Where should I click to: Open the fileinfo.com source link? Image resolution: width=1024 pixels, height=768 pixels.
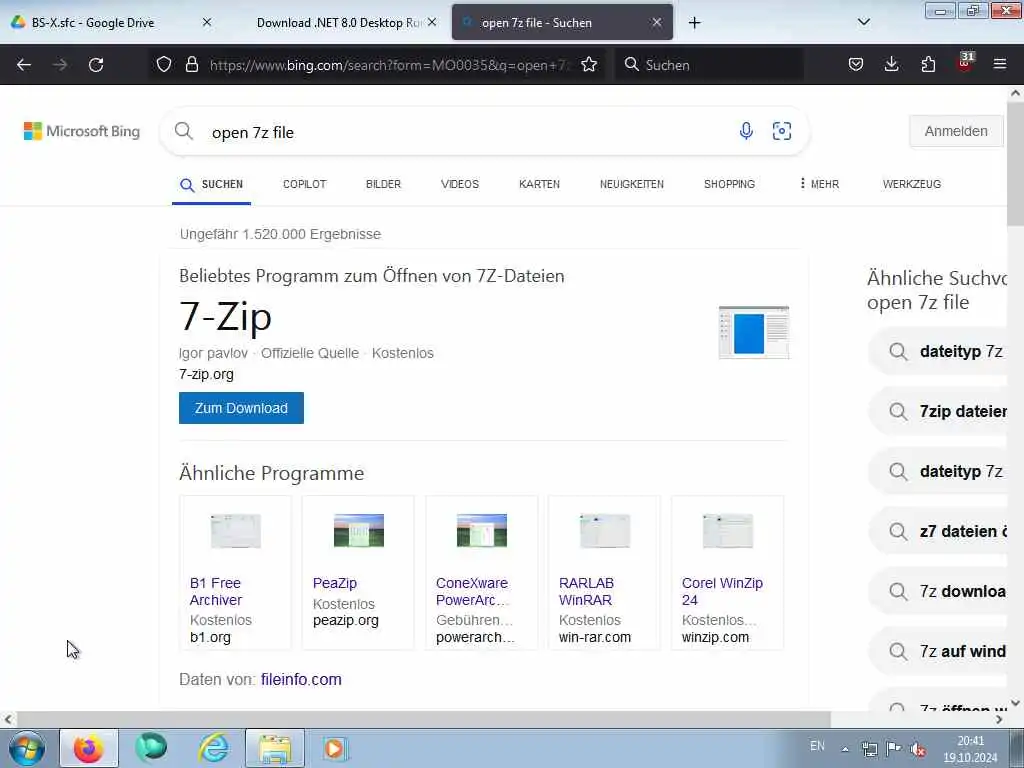[301, 679]
